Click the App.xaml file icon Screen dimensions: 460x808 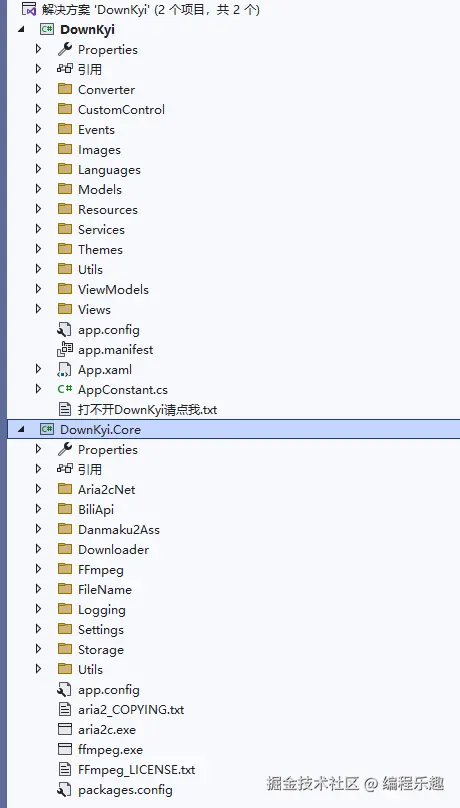[64, 369]
